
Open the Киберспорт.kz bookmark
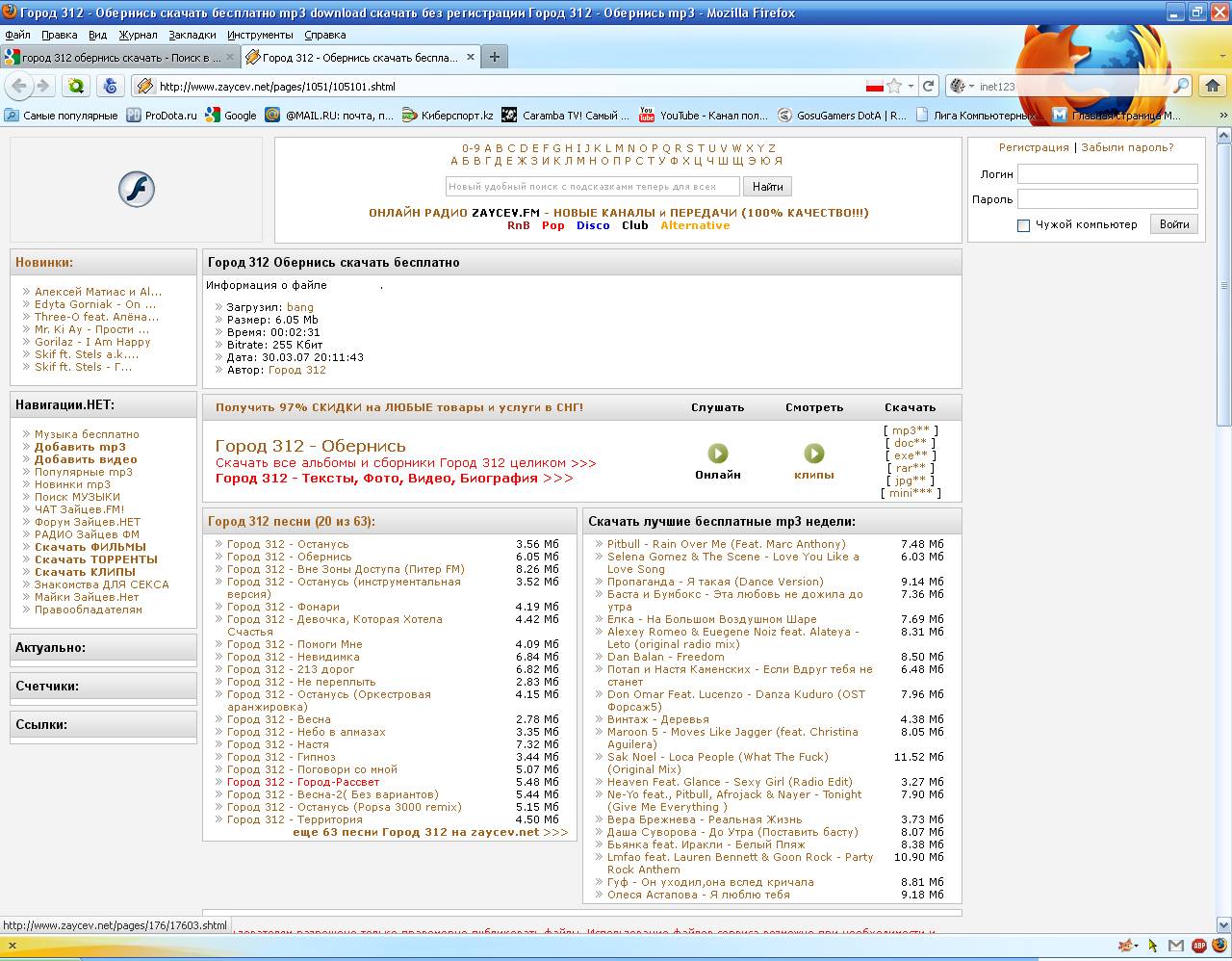click(448, 115)
